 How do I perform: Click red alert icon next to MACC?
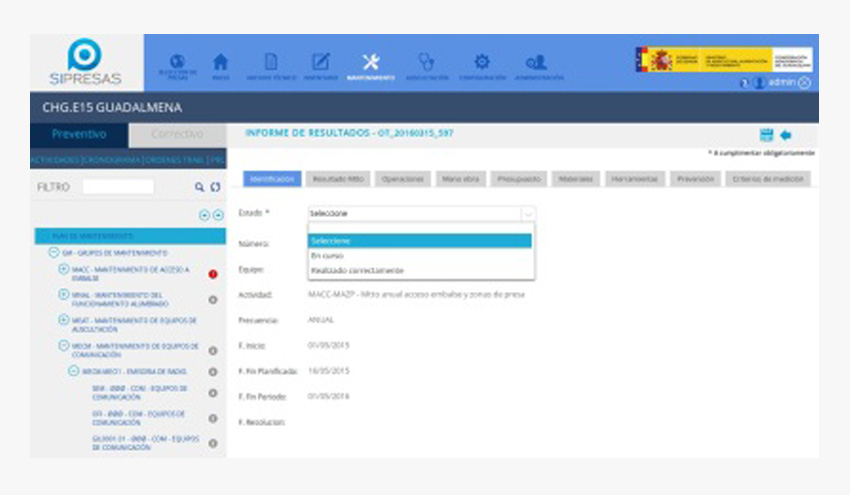(212, 274)
